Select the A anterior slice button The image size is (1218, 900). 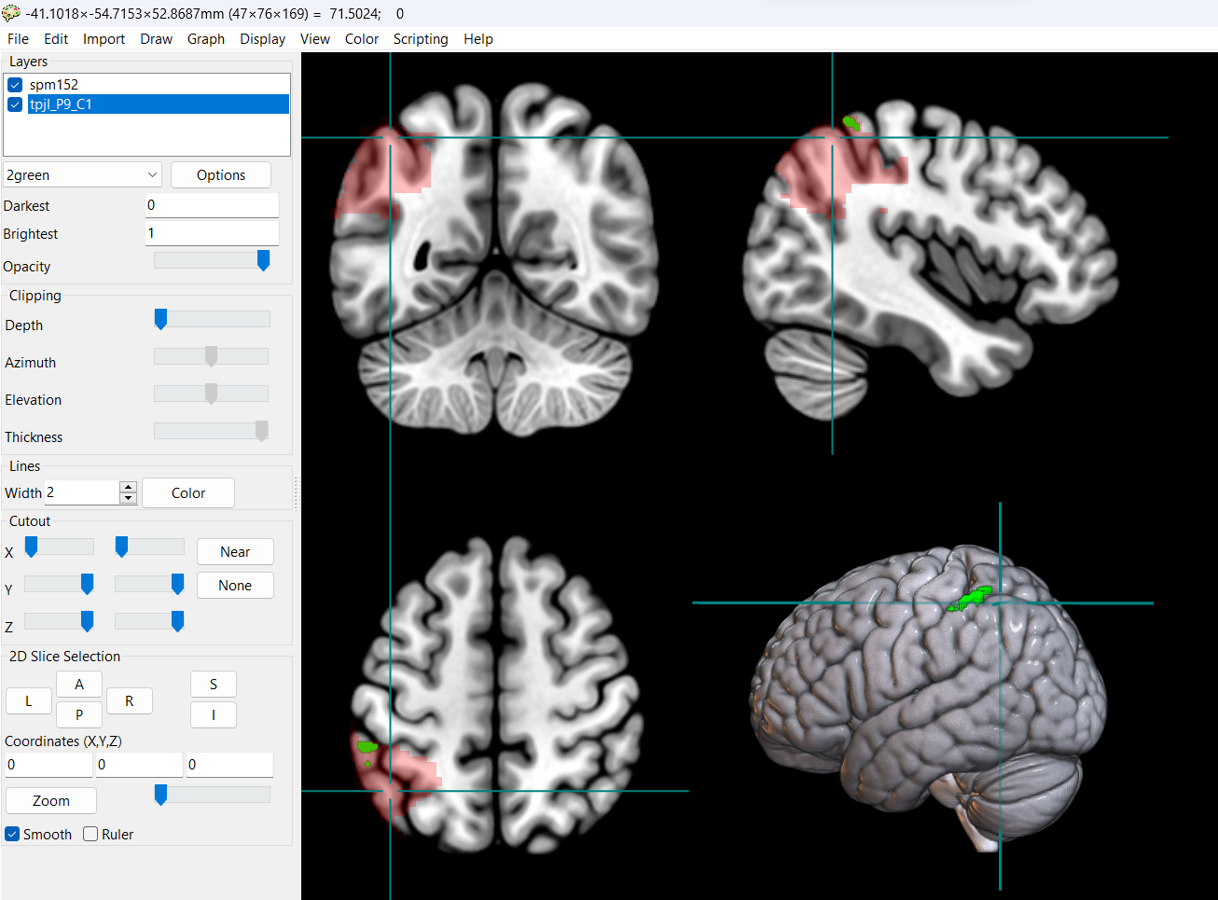(x=79, y=685)
